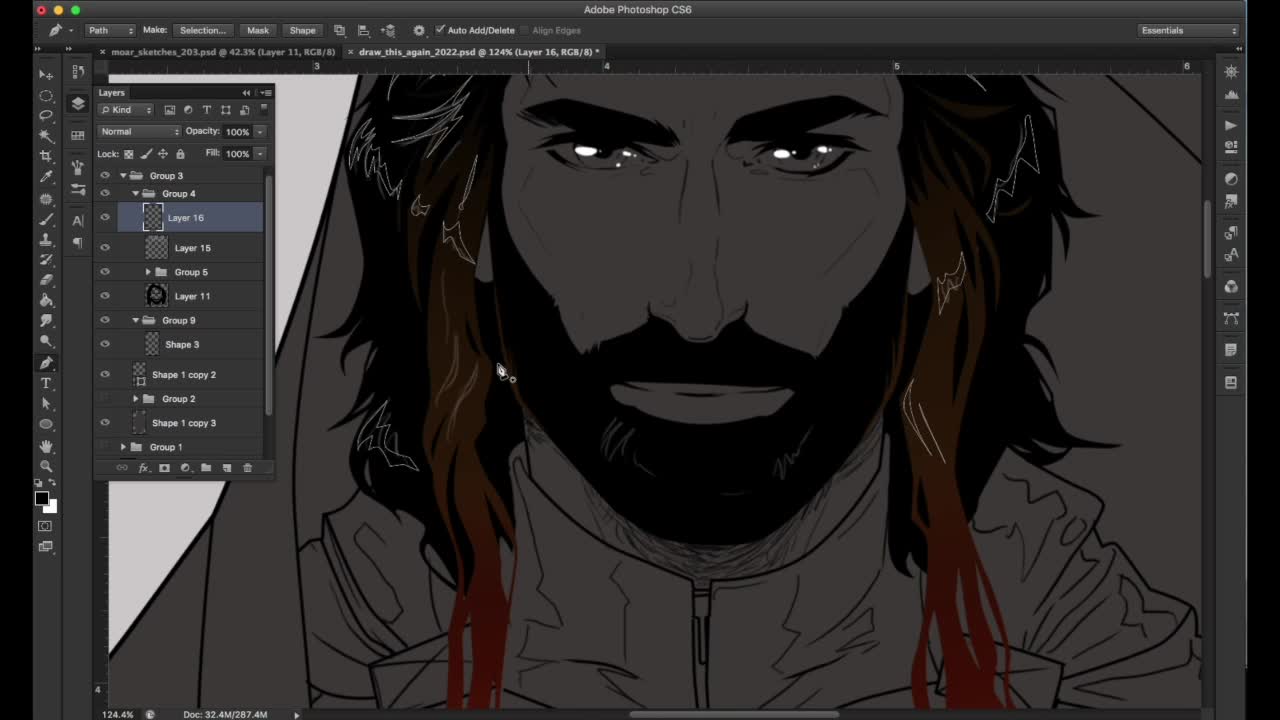Select the Pen tool in toolbox
Viewport: 1280px width, 720px height.
pos(46,363)
